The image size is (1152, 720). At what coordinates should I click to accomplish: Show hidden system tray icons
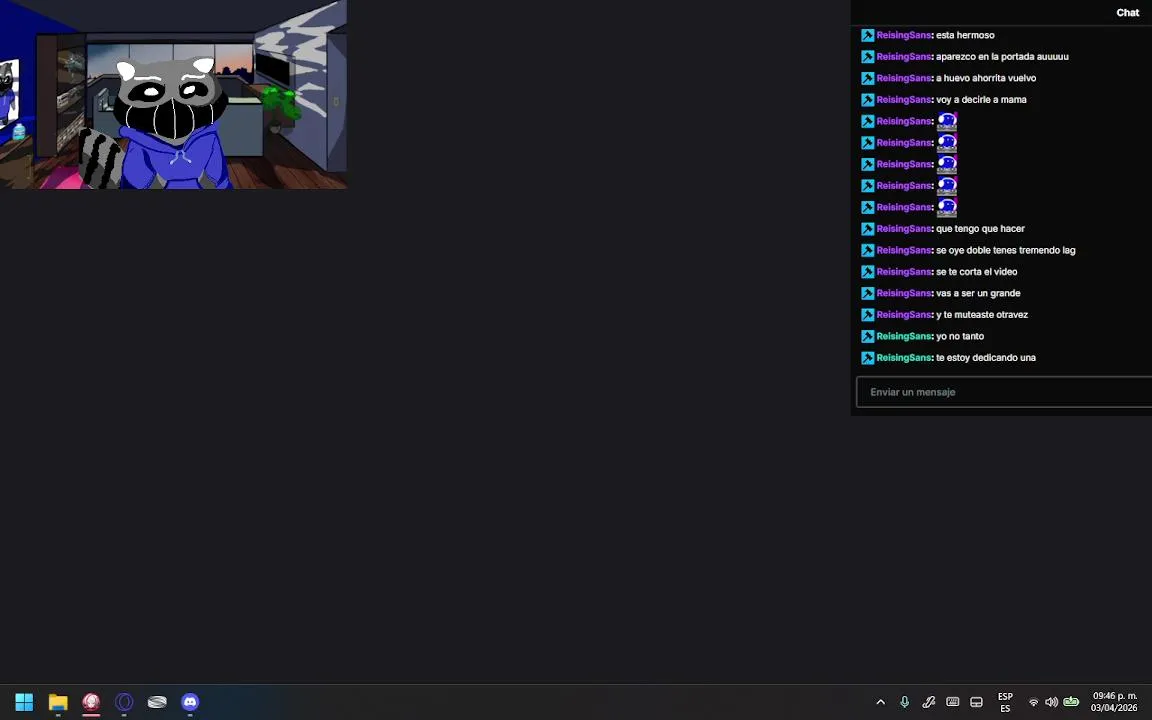click(880, 702)
